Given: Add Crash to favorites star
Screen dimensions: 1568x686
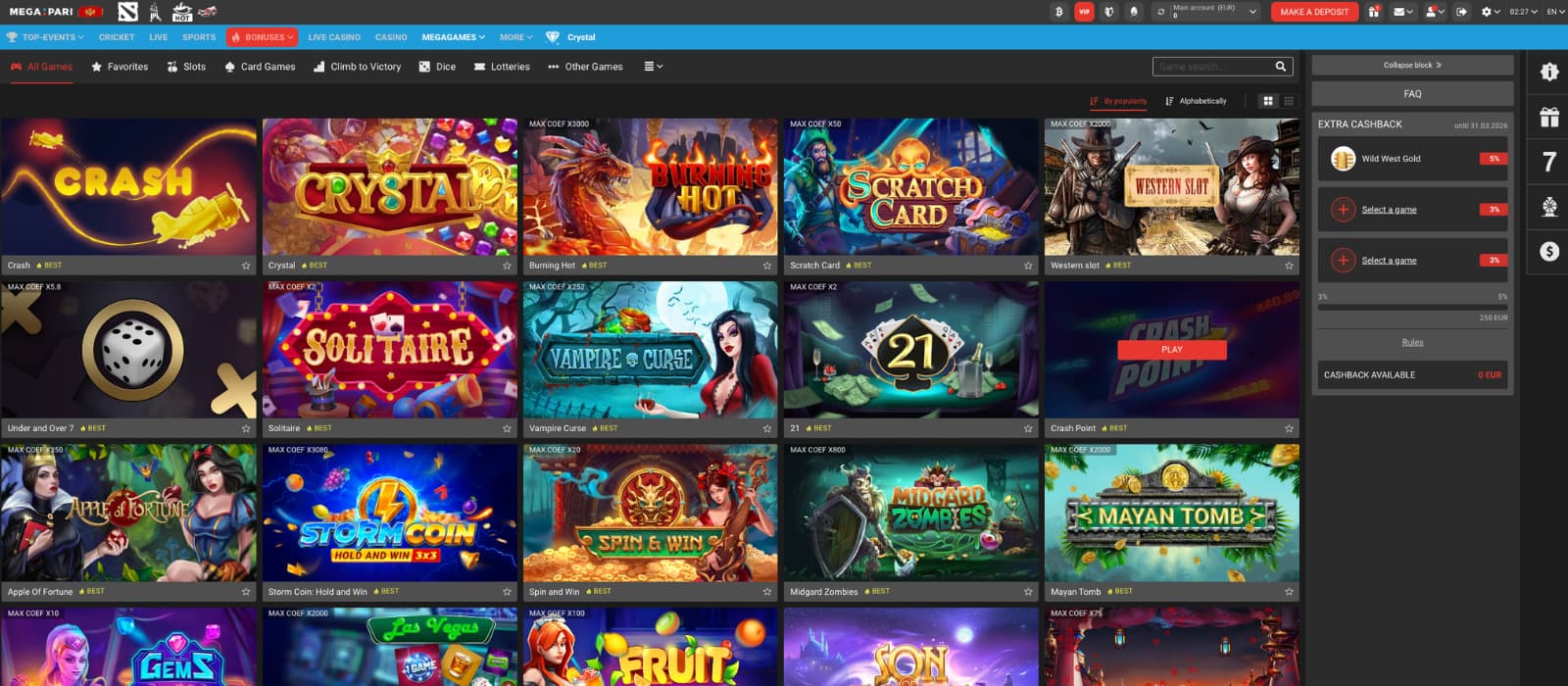Looking at the screenshot, I should point(246,266).
